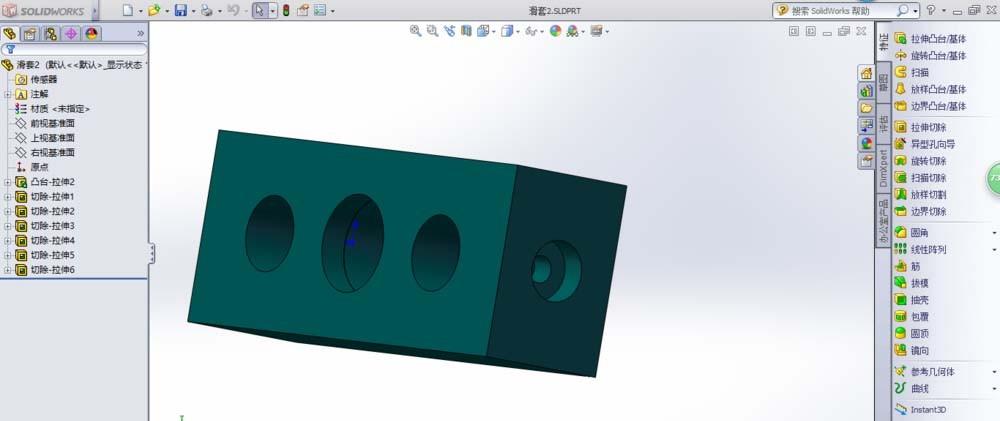Click 圆角 fillet command
This screenshot has height=421, width=1000.
pos(912,233)
